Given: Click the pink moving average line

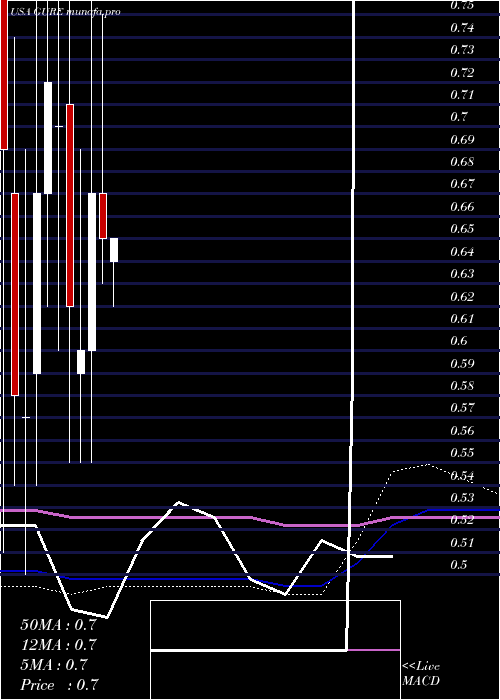Looking at the screenshot, I should [250, 518].
